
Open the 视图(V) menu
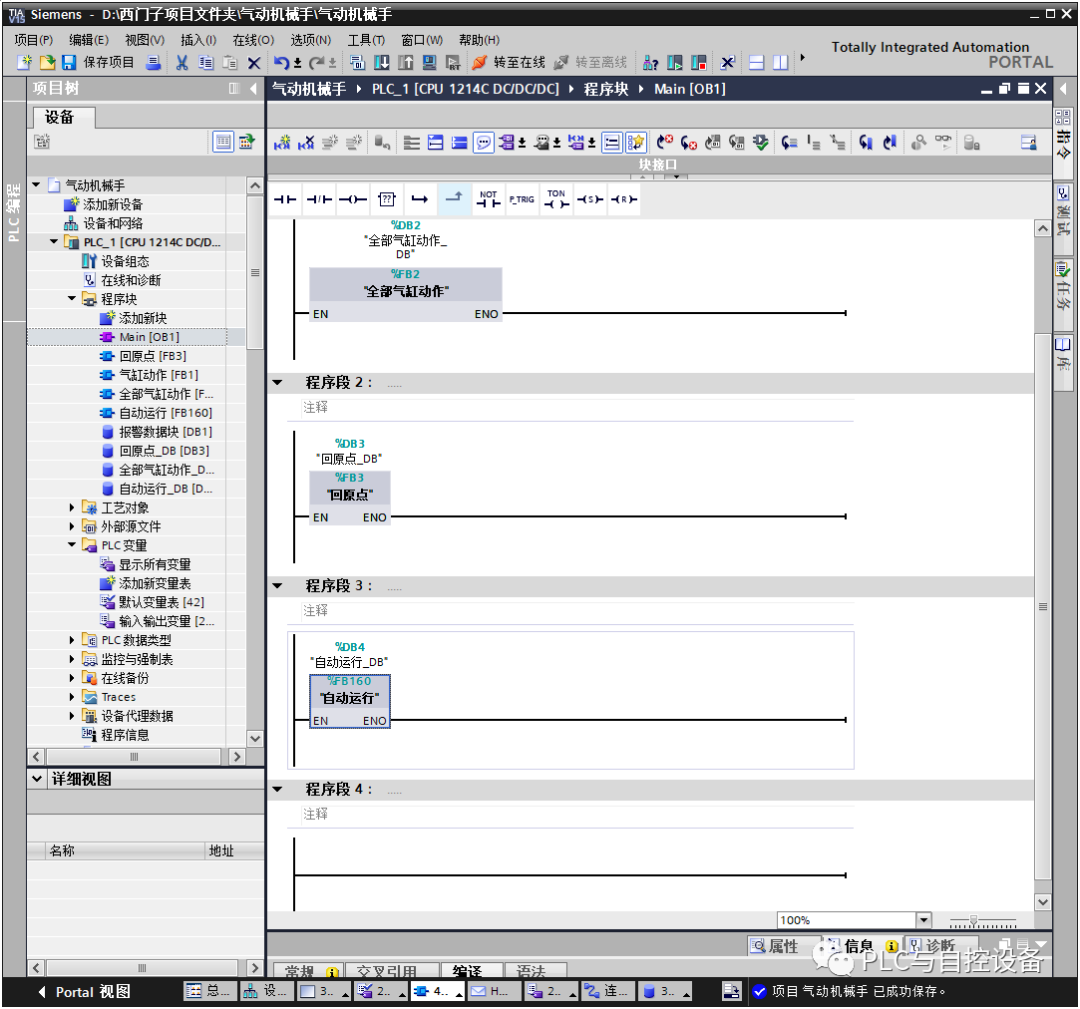[145, 40]
